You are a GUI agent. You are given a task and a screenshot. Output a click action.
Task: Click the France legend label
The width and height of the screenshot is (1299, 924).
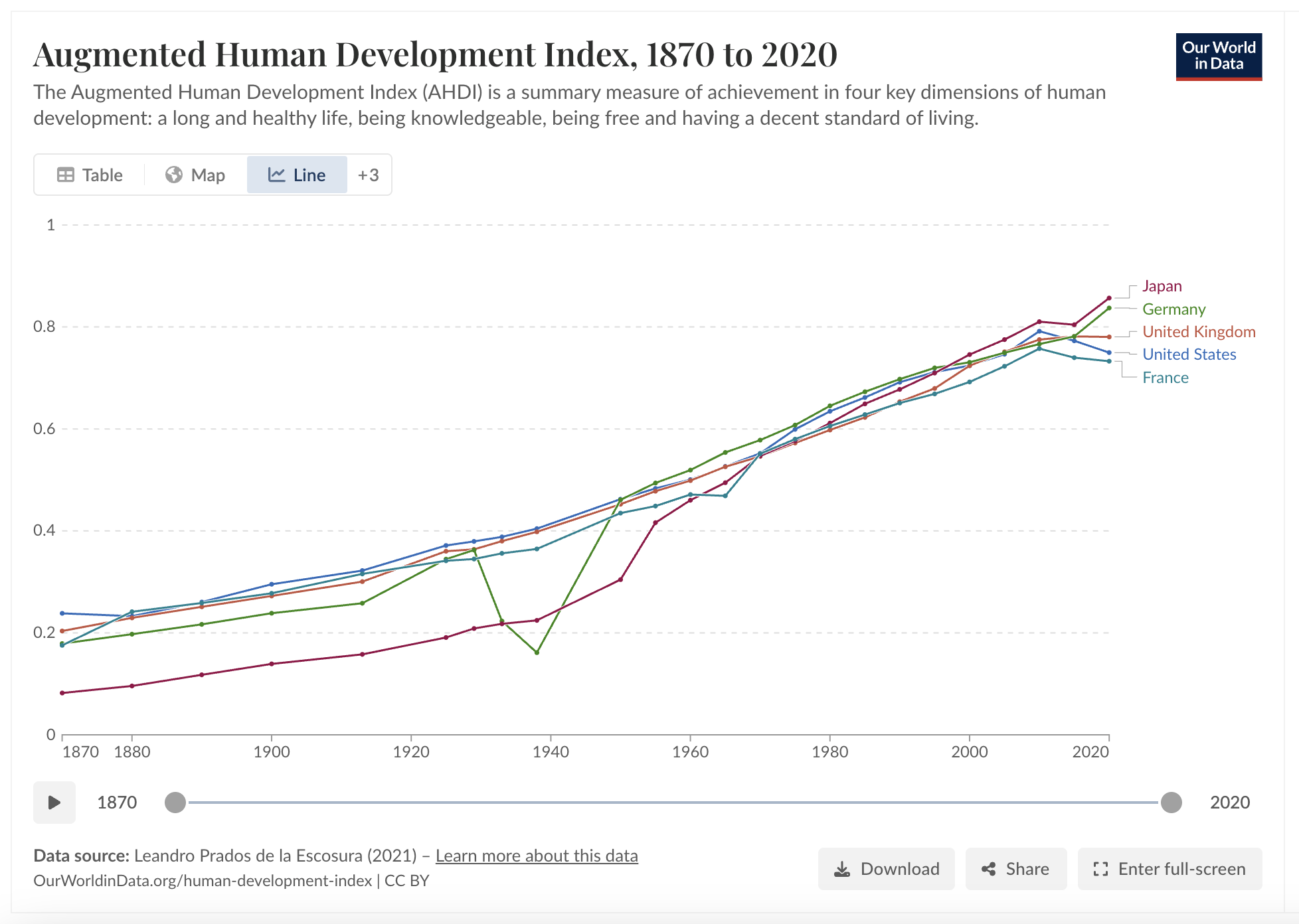coord(1165,378)
